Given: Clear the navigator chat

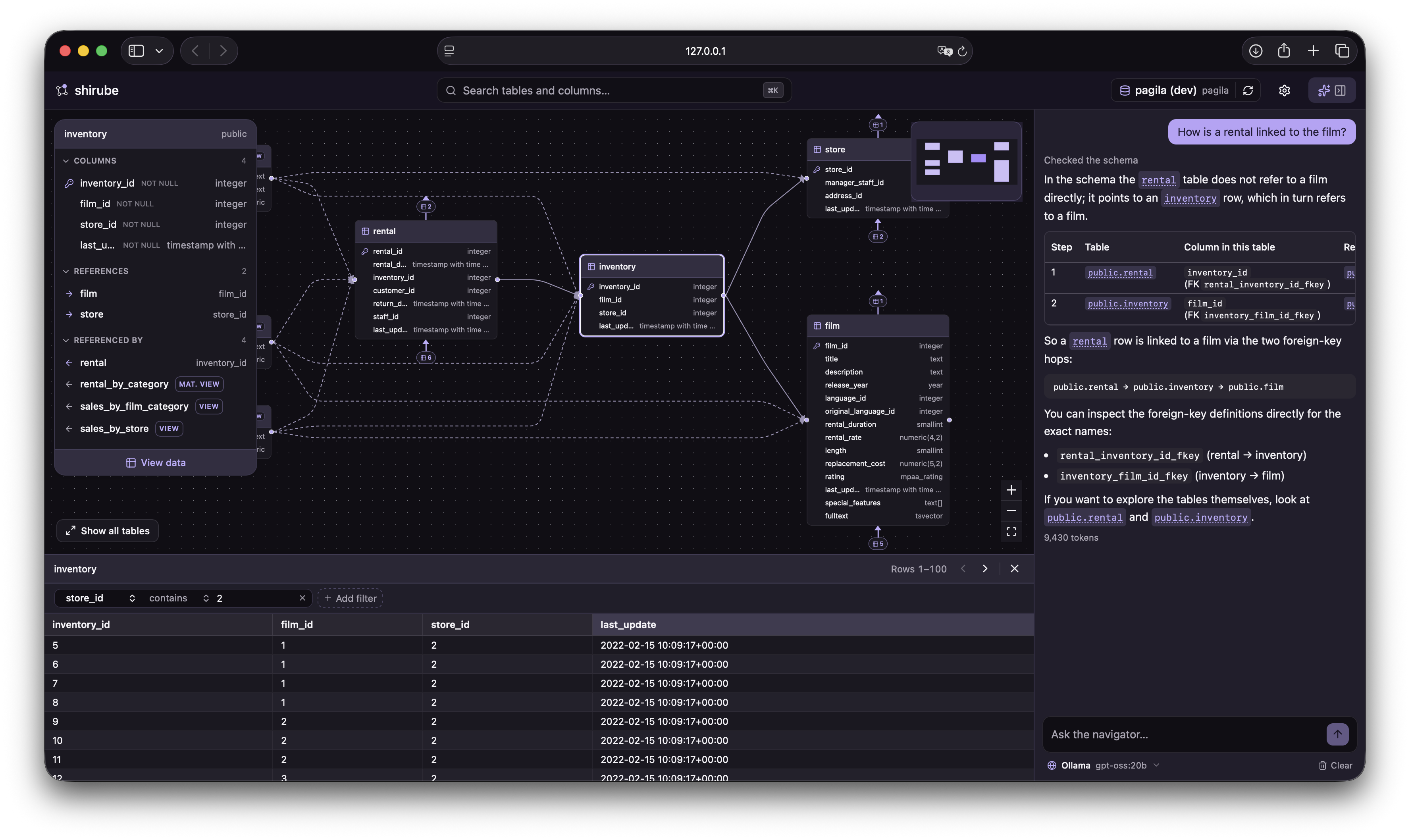Looking at the screenshot, I should point(1335,765).
